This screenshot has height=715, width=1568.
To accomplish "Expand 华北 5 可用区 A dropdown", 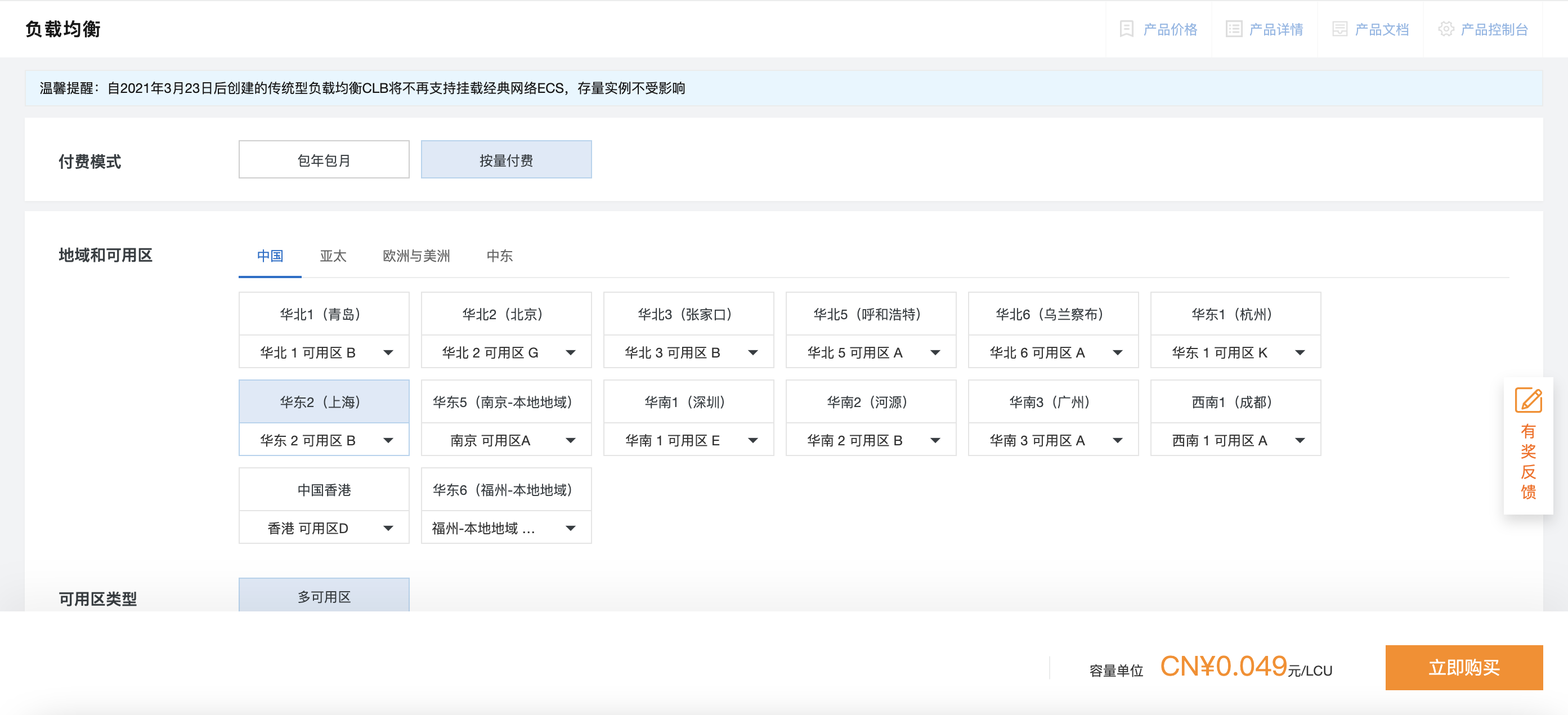I will coord(871,352).
